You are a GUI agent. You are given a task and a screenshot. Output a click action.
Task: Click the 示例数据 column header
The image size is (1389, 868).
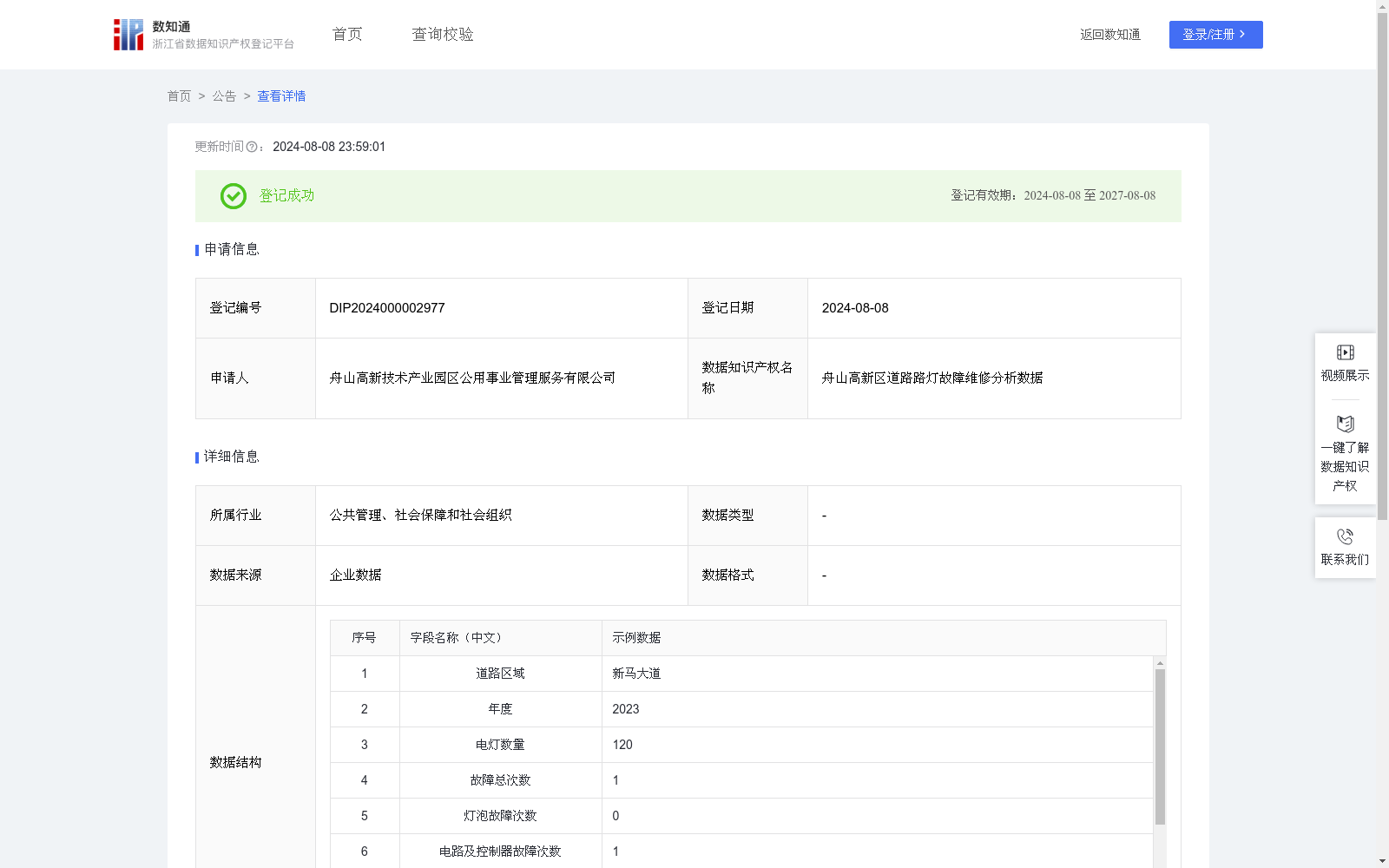pyautogui.click(x=884, y=638)
